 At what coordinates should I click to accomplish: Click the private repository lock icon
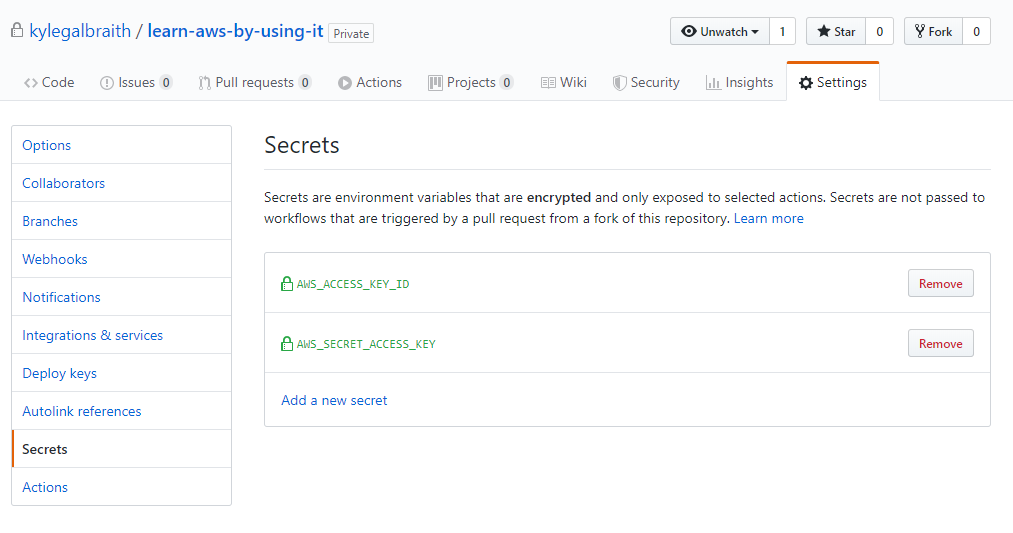(x=17, y=30)
